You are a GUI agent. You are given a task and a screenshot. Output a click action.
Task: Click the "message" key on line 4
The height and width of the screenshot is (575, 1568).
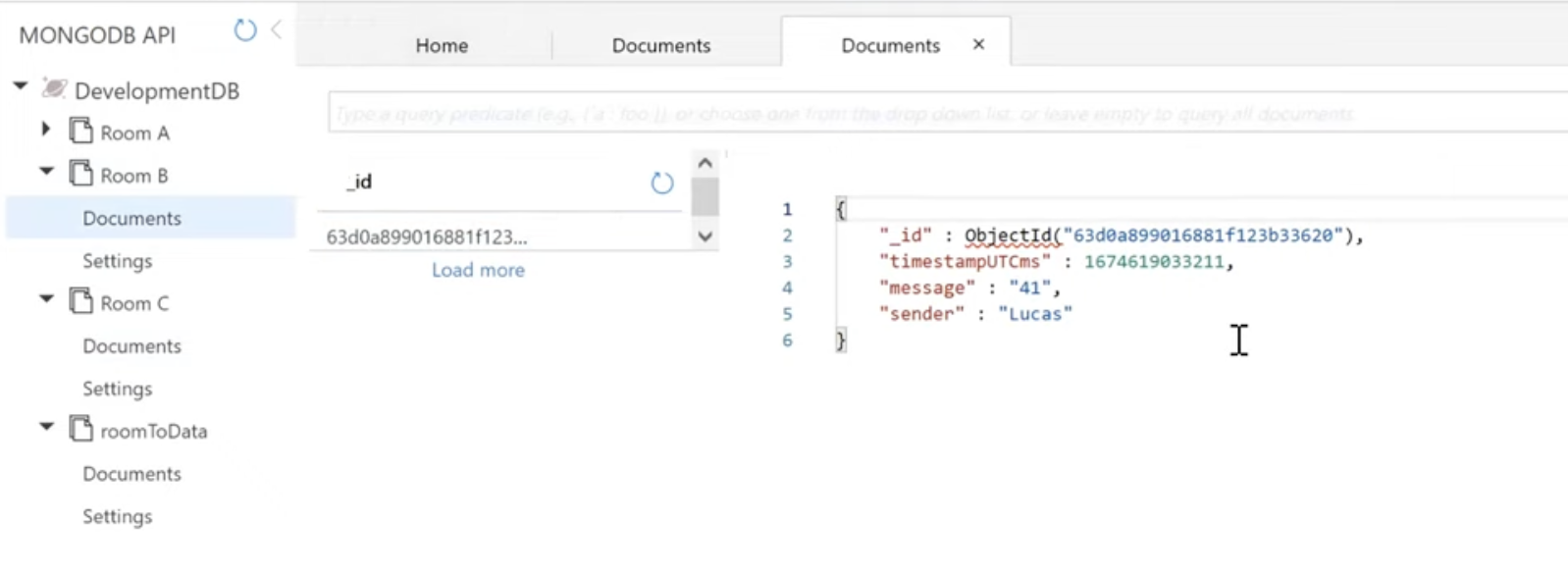point(927,287)
